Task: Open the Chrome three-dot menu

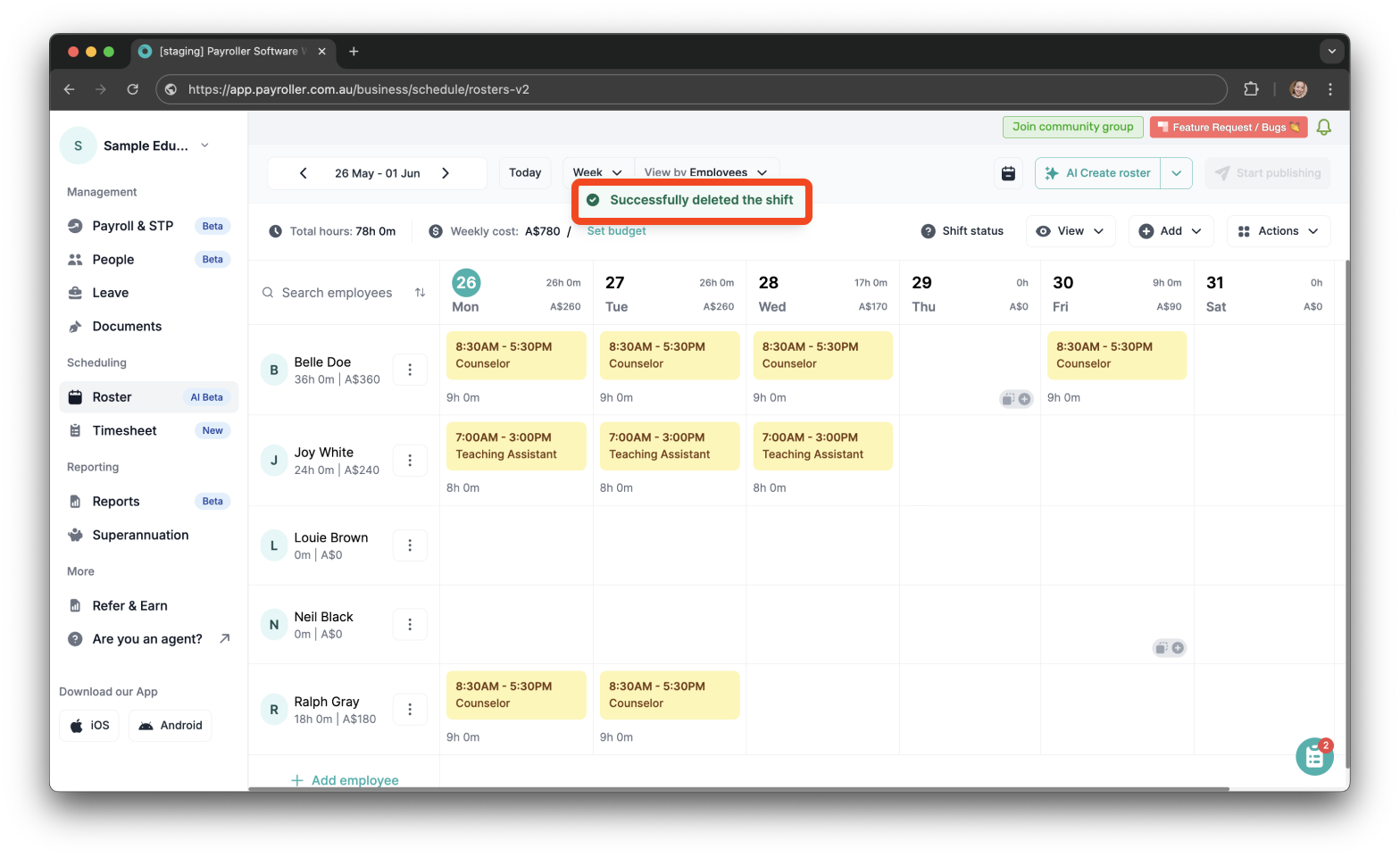Action: [1330, 89]
